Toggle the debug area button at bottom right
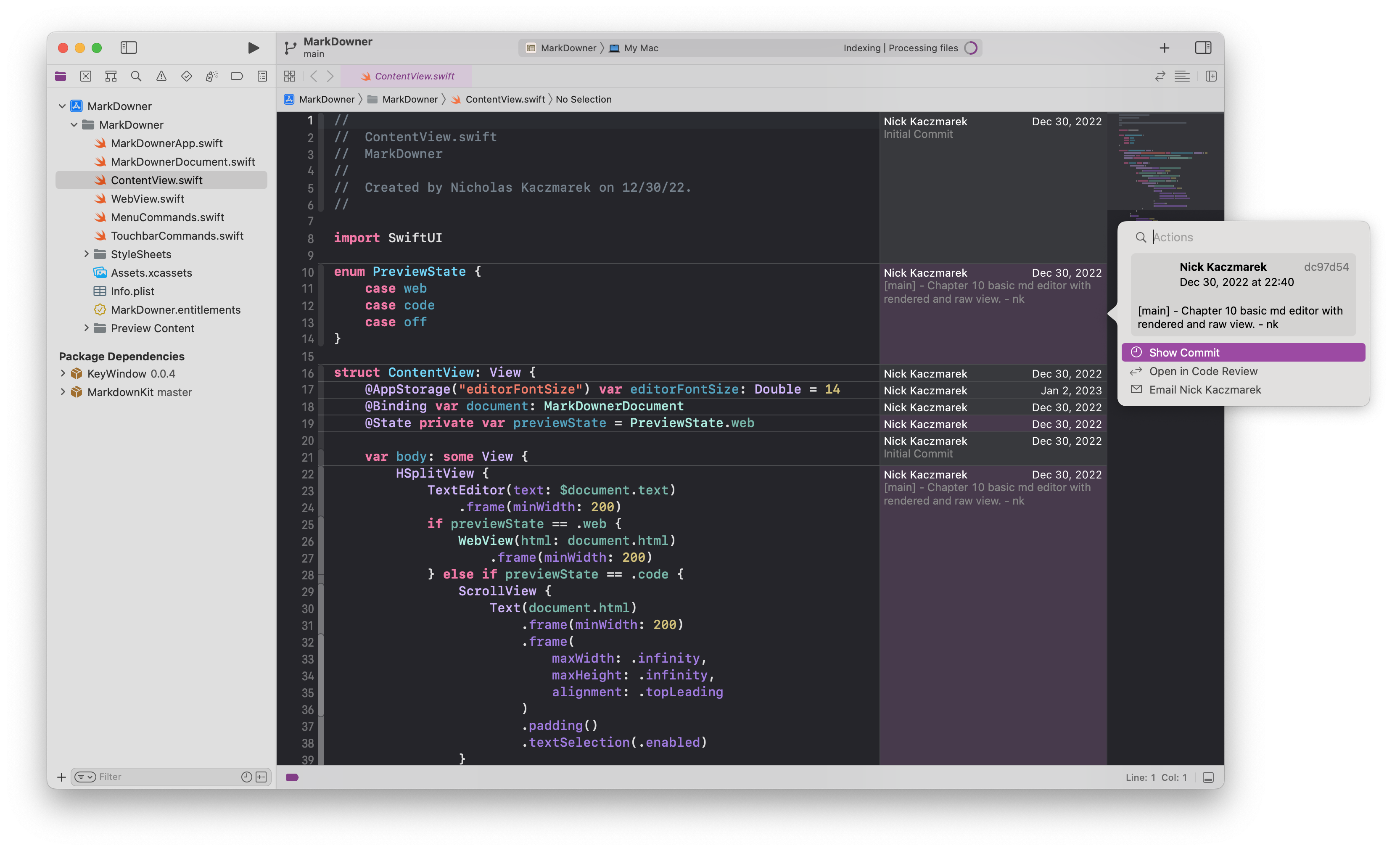This screenshot has height=851, width=1400. point(1209,777)
